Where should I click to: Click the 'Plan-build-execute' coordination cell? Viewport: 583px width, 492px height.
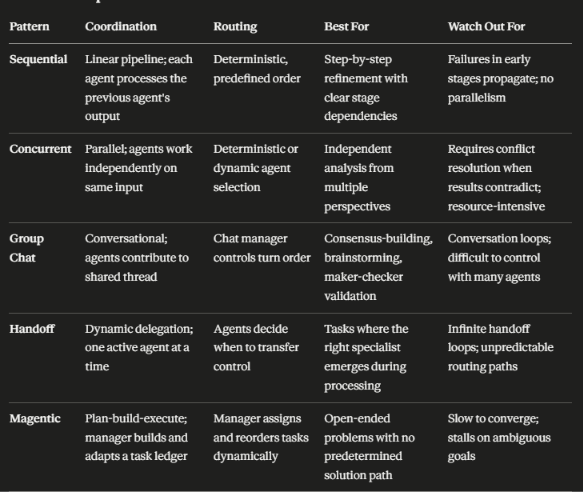pyautogui.click(x=136, y=437)
